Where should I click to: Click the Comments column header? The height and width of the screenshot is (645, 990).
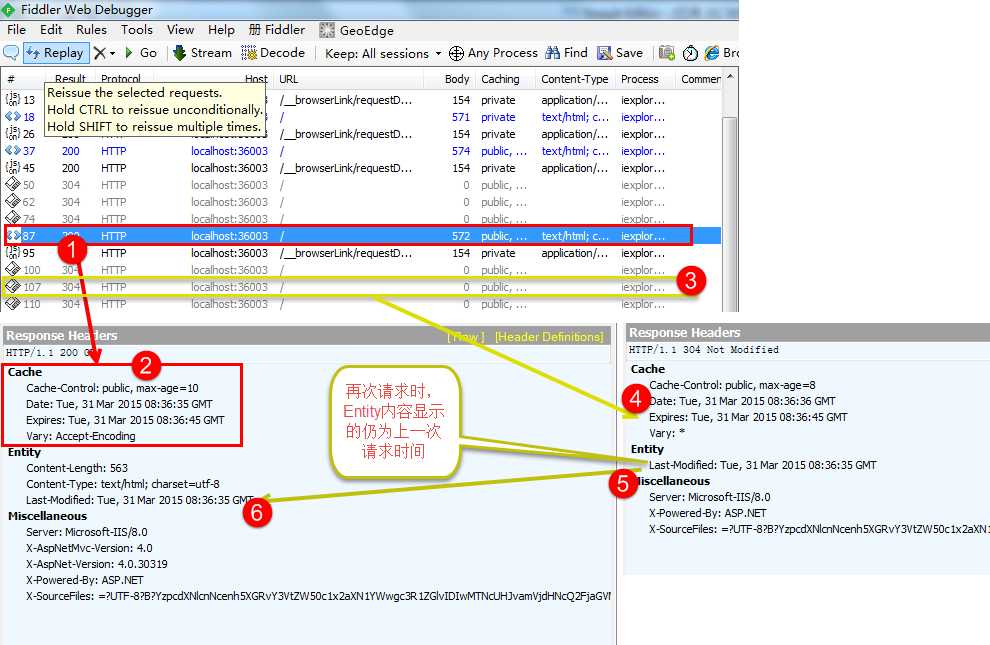[x=701, y=79]
